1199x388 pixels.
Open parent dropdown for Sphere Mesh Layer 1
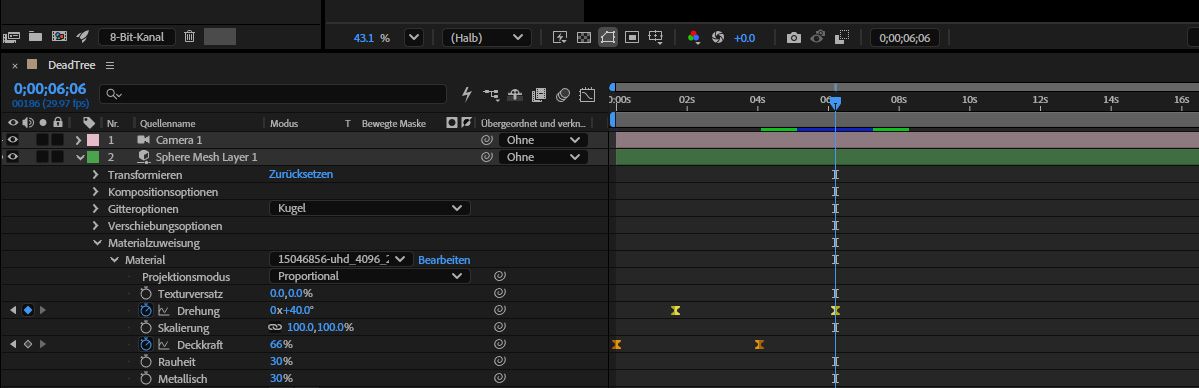(543, 157)
